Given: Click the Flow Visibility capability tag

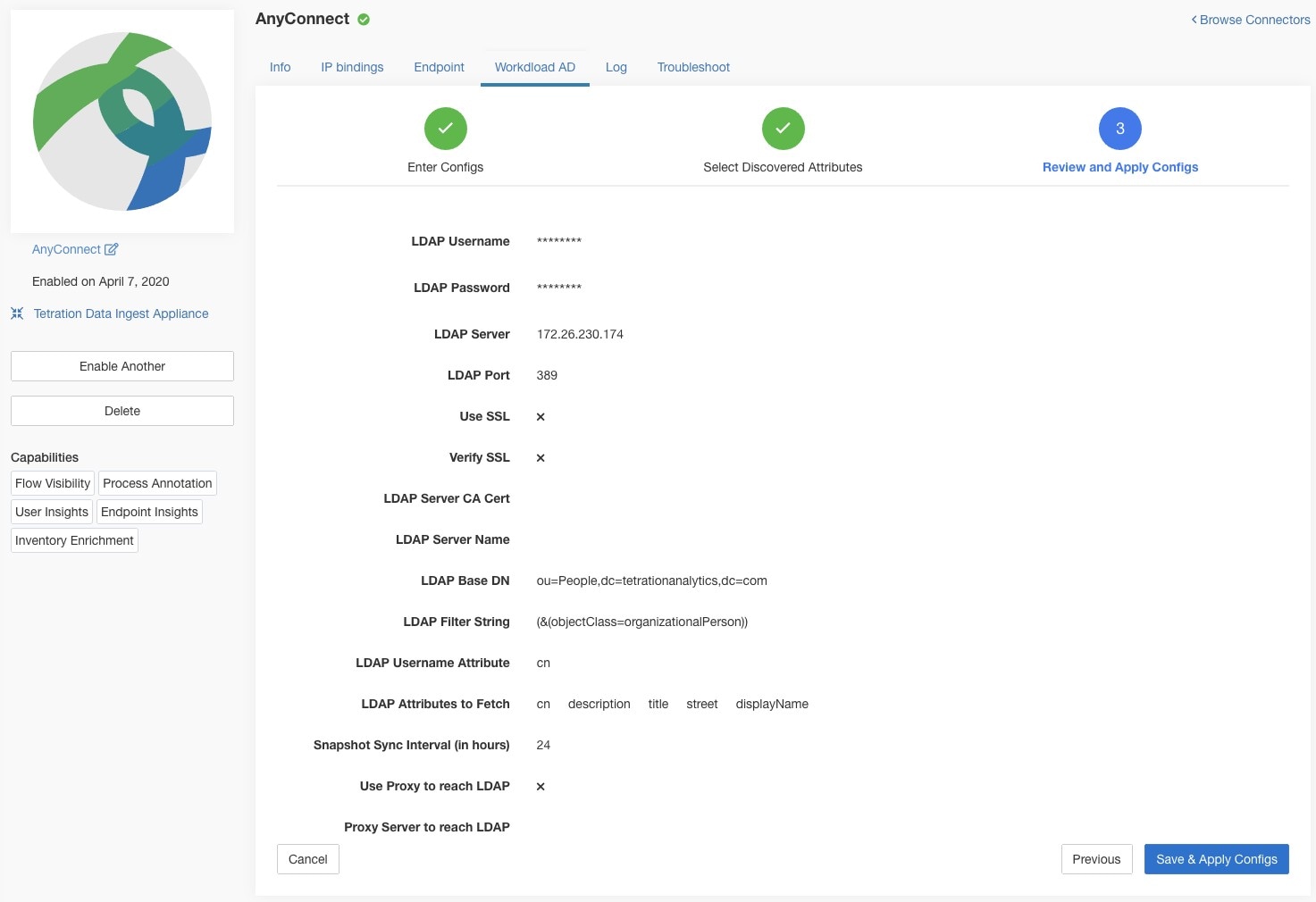Looking at the screenshot, I should pyautogui.click(x=53, y=483).
